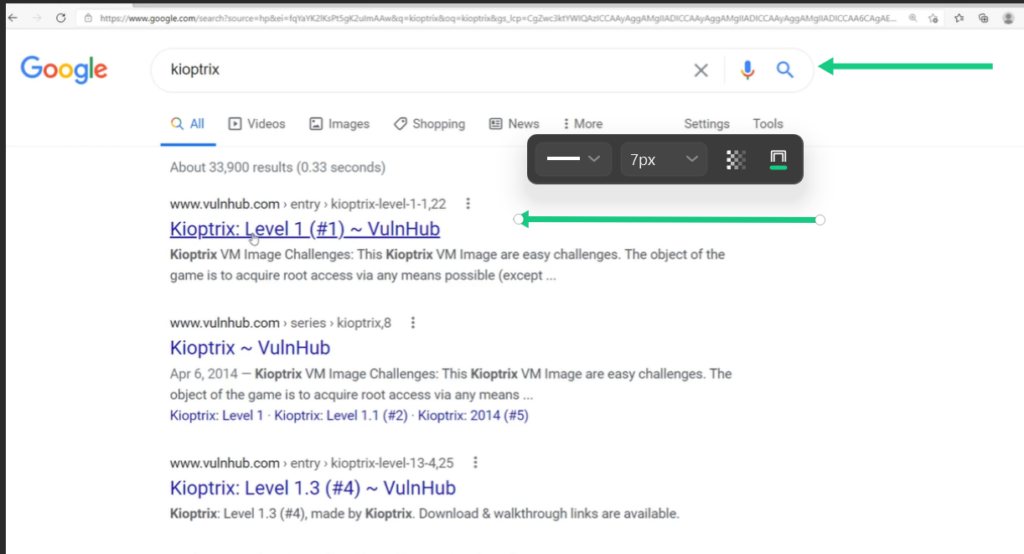Open Kioptrix: Level 1.3 (#4) ~ VulnHub link
The image size is (1024, 554).
coord(313,488)
